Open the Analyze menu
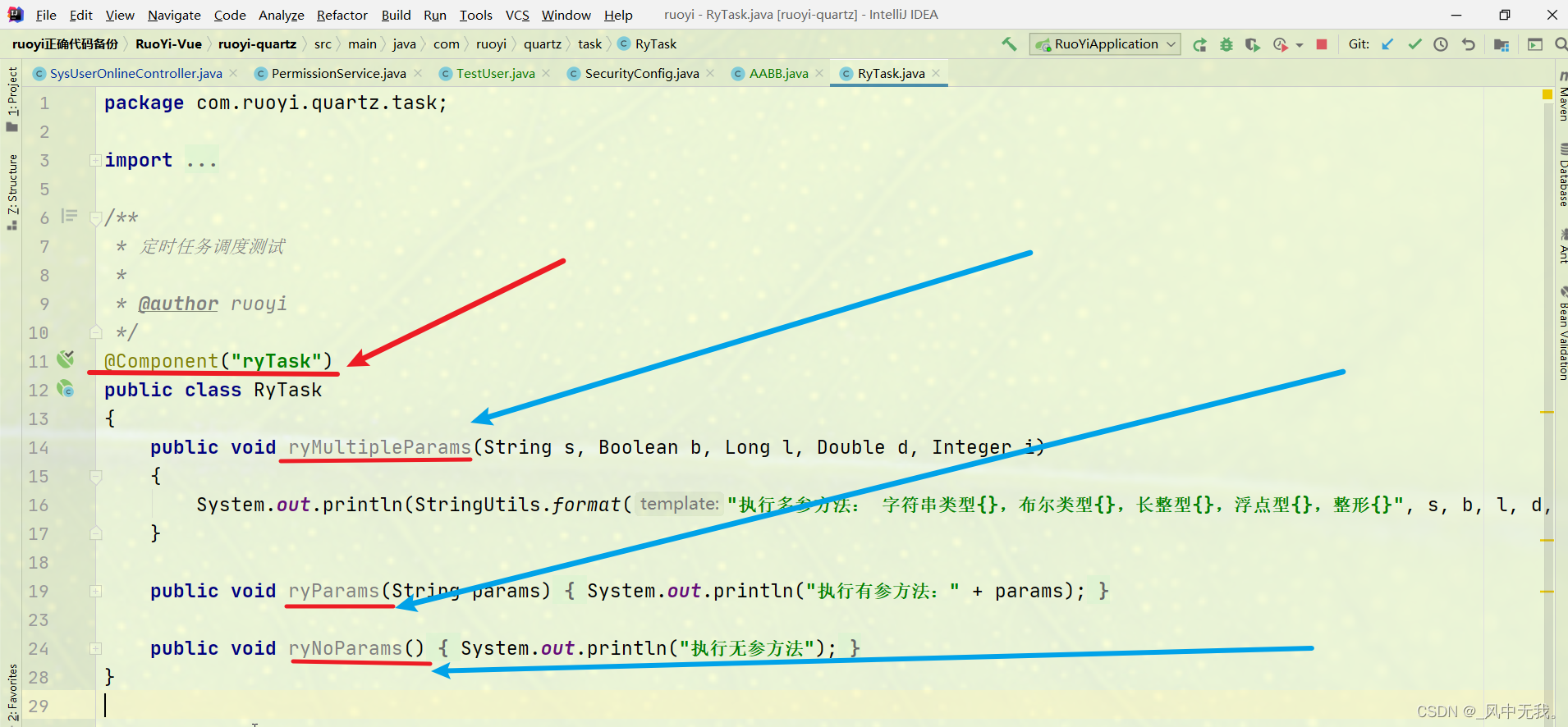 (x=282, y=15)
